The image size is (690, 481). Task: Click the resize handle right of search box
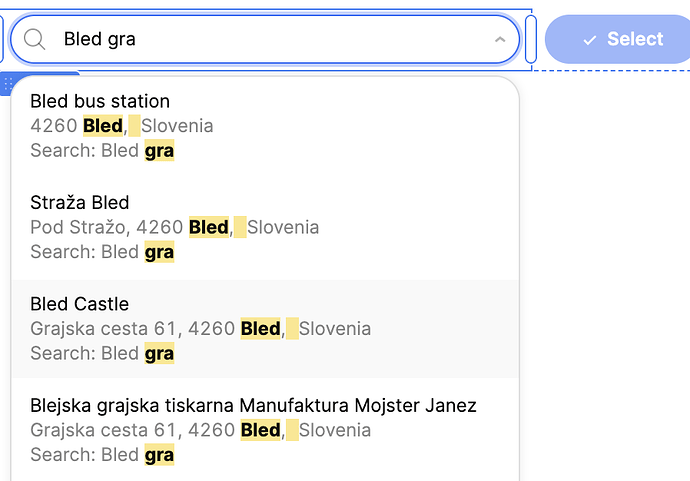coord(531,39)
